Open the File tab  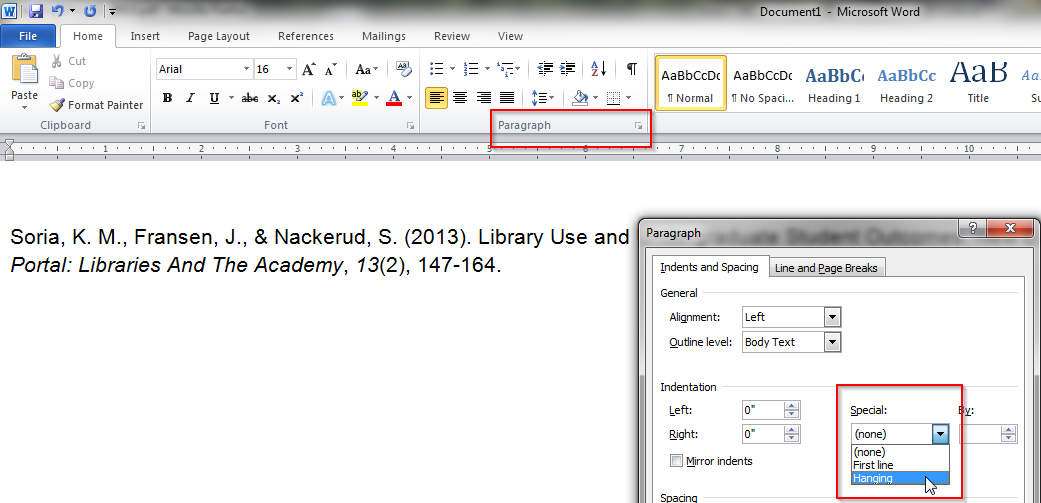(28, 36)
